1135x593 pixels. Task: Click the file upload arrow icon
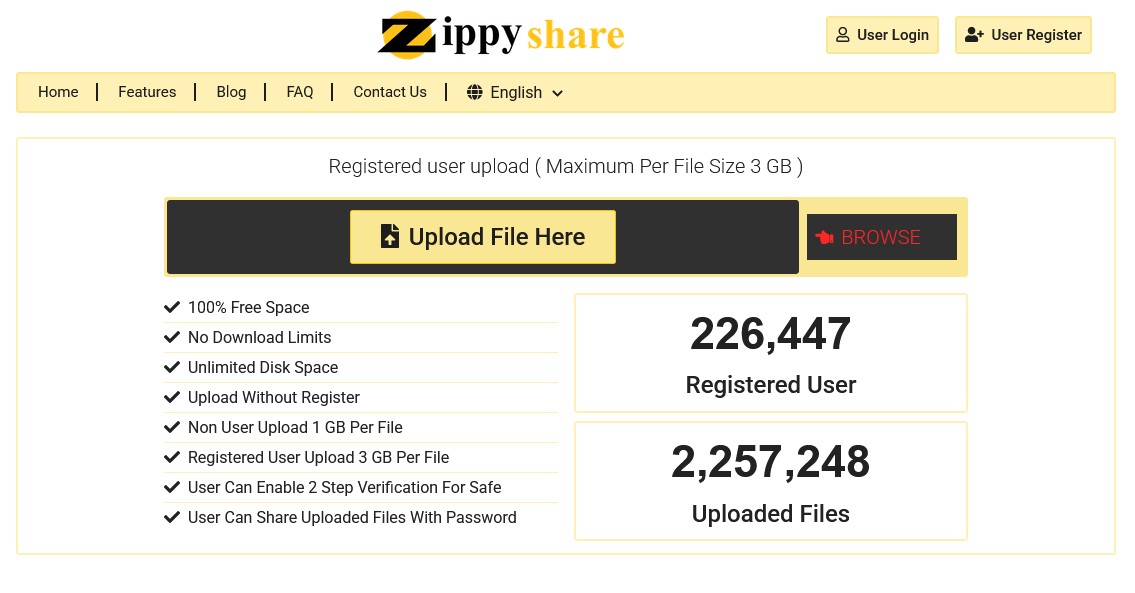click(x=390, y=237)
